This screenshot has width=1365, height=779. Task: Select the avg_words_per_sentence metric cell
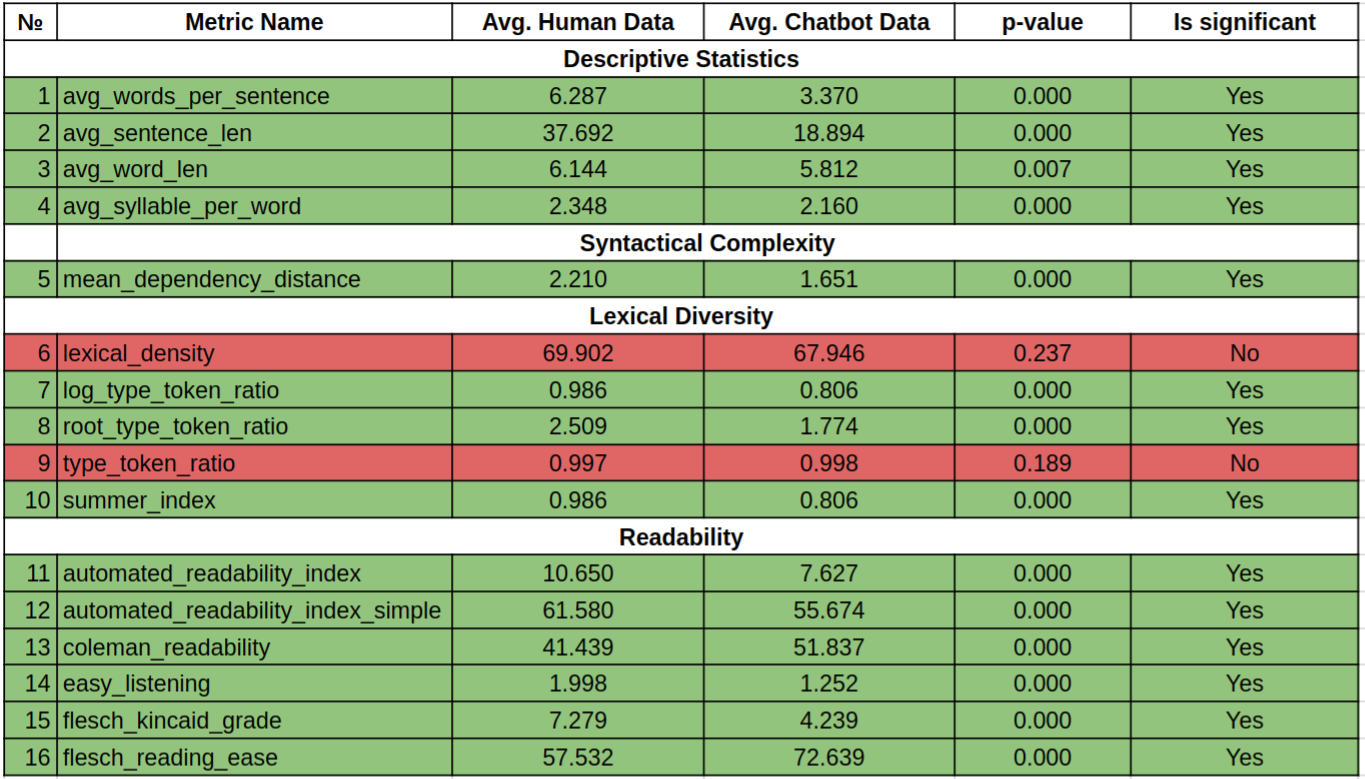pos(196,96)
